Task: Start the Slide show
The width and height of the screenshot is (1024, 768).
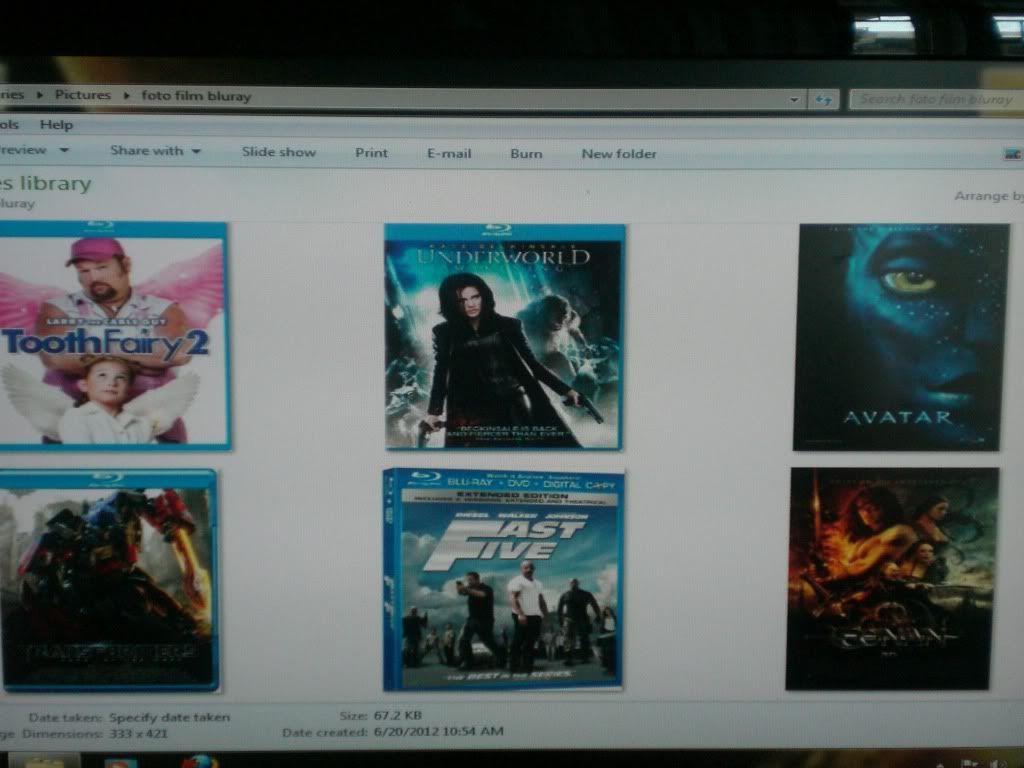Action: click(x=279, y=152)
